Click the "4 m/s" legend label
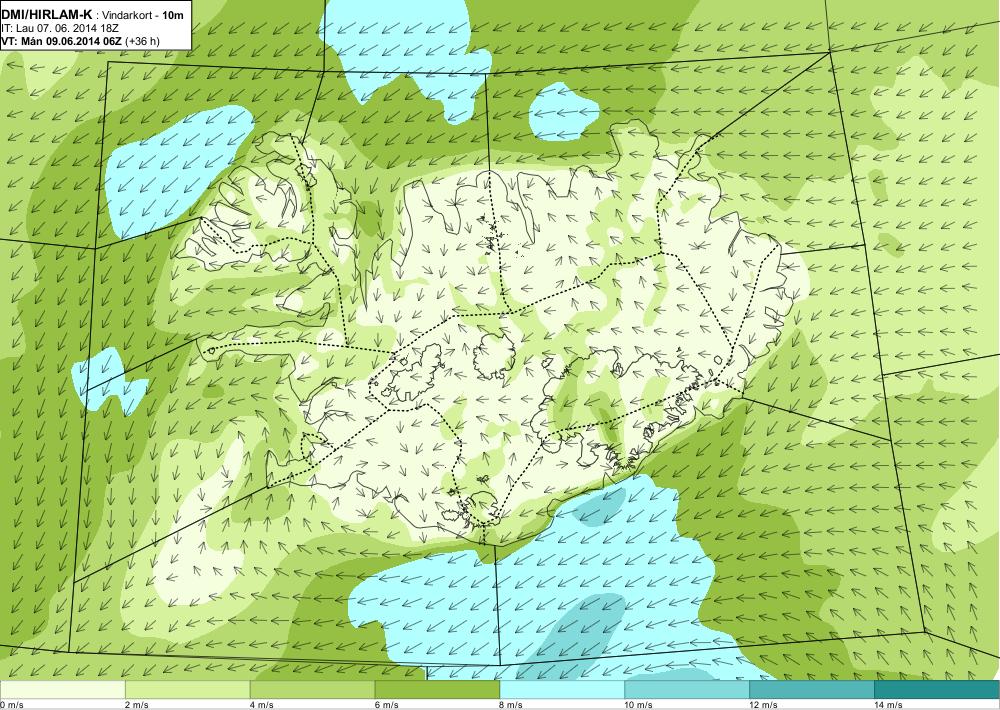 coord(261,705)
